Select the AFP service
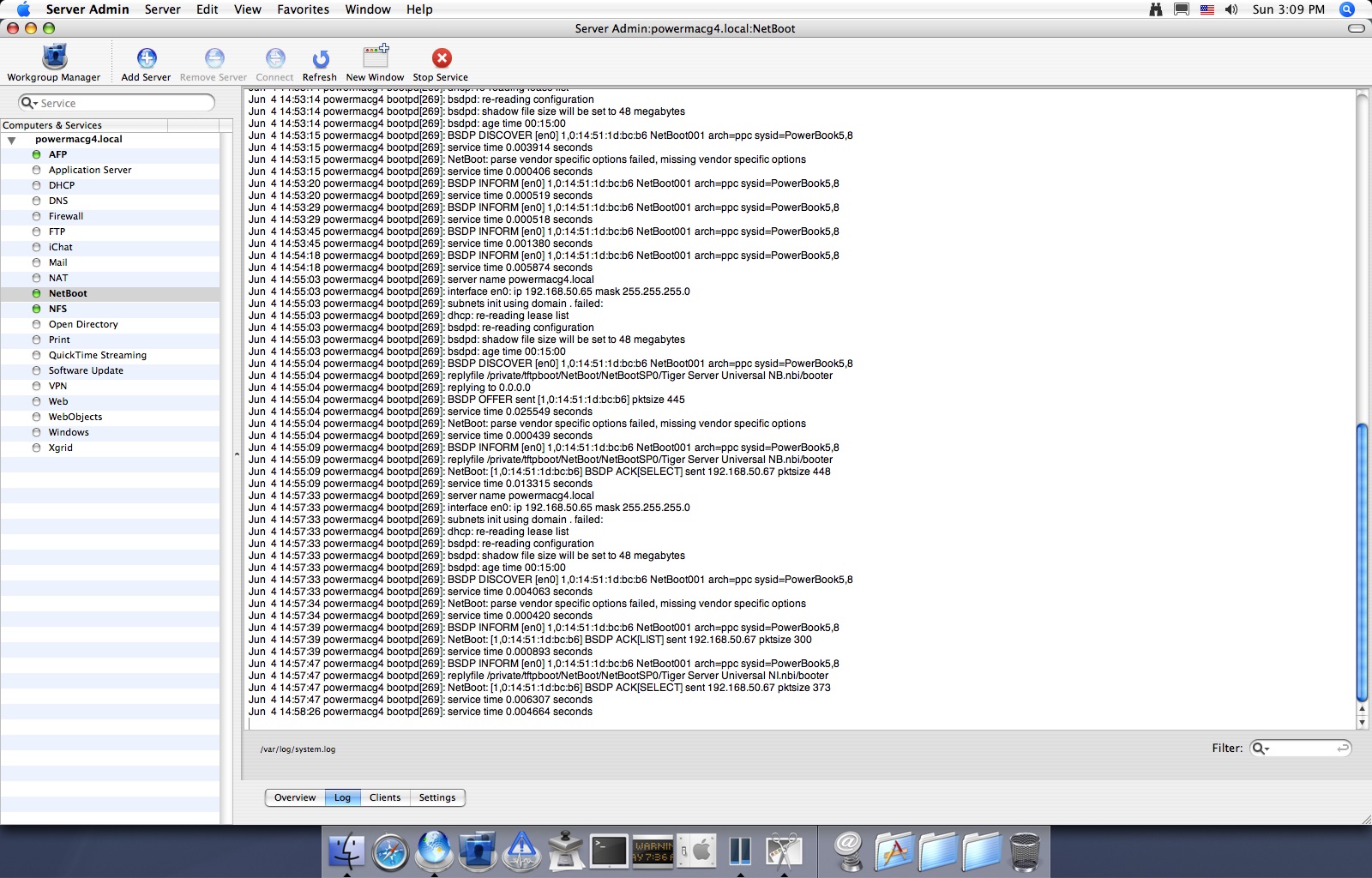The height and width of the screenshot is (878, 1372). [110, 154]
